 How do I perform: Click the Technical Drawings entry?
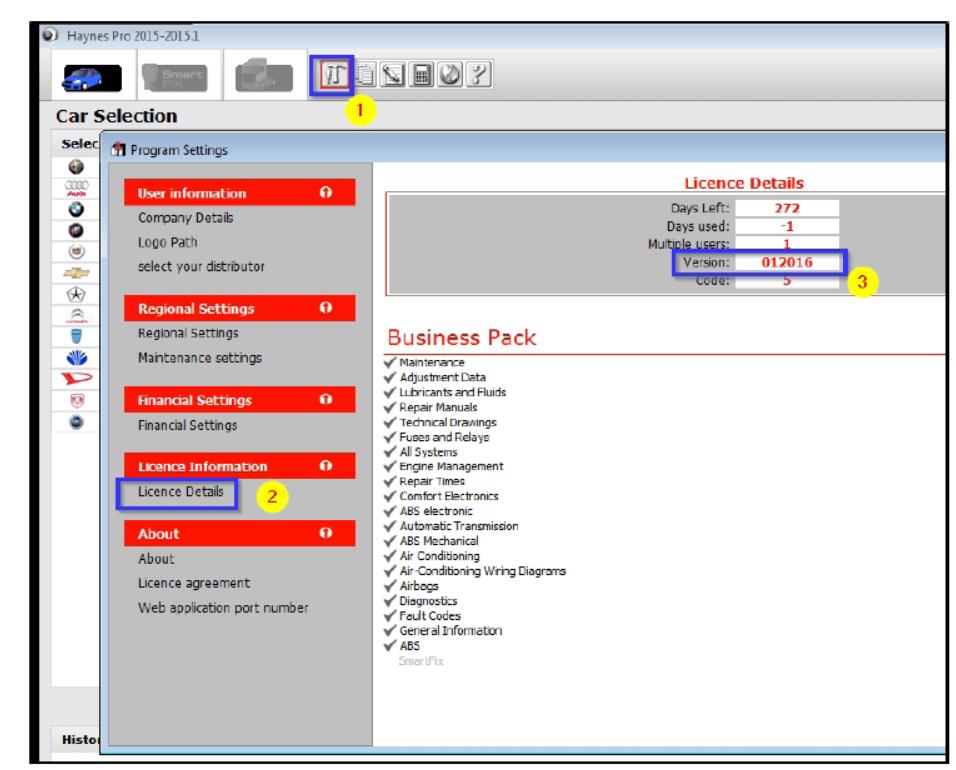pos(448,422)
